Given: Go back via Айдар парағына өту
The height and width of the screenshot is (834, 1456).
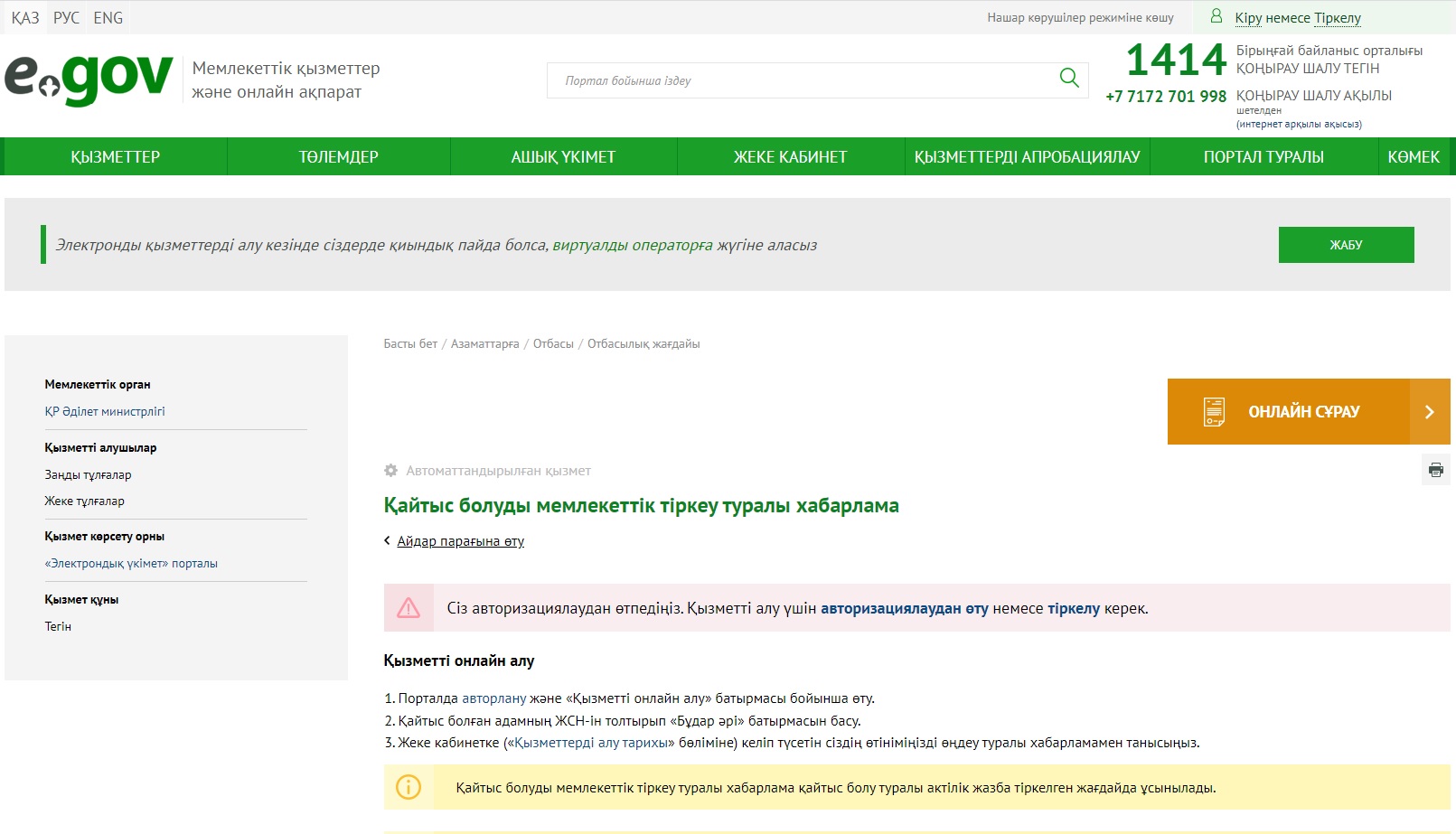Looking at the screenshot, I should click(x=460, y=541).
